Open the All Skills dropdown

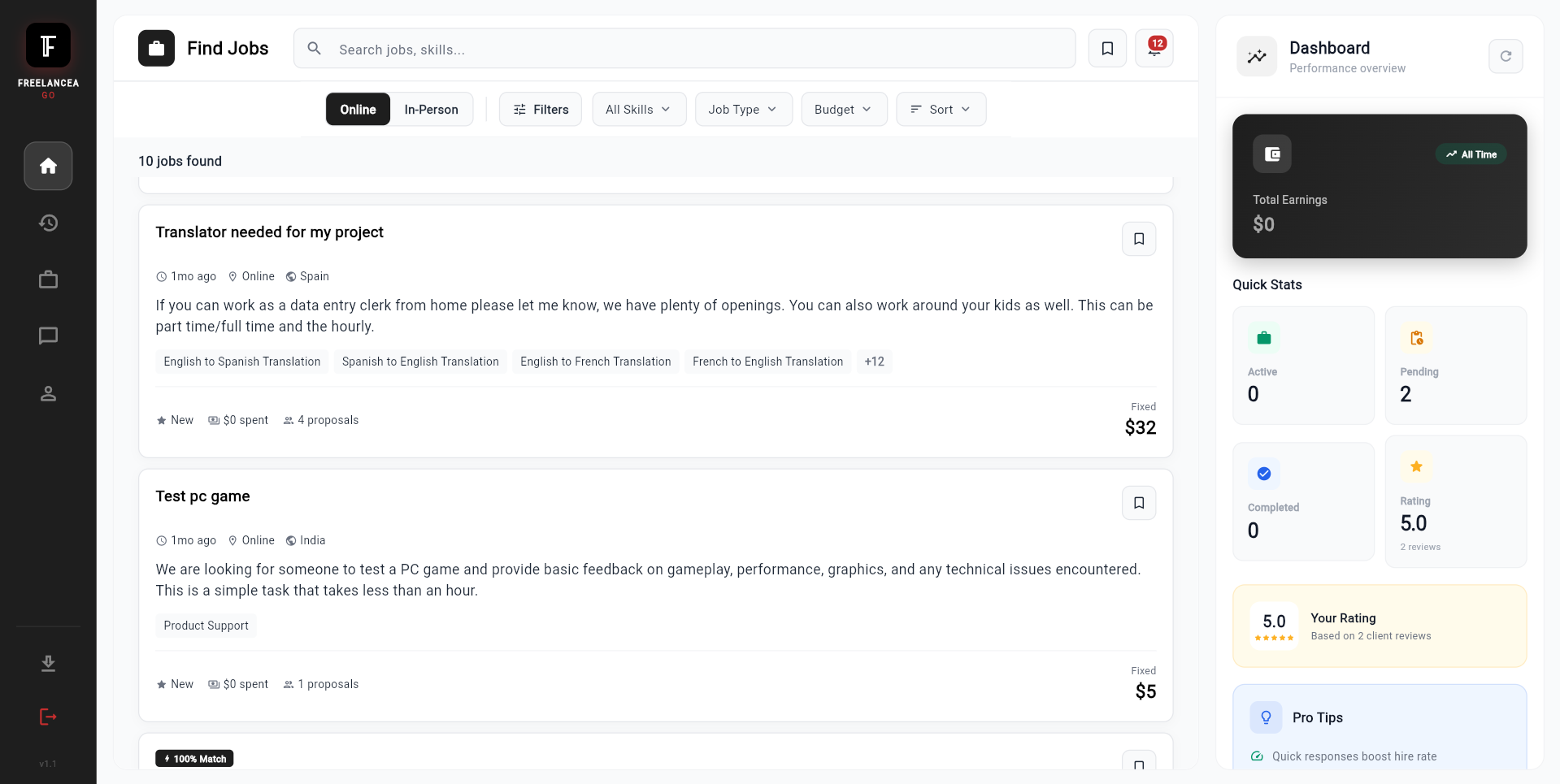[638, 109]
